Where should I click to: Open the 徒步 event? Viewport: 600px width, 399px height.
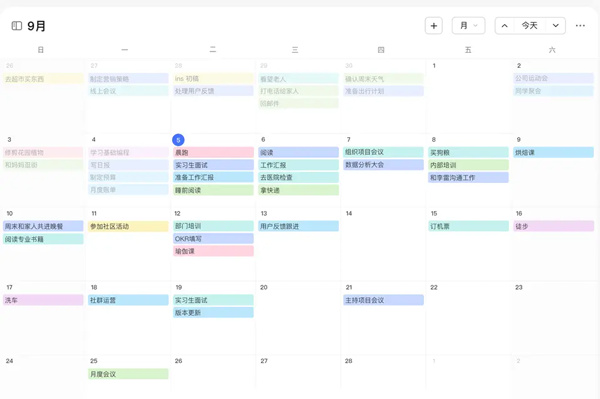click(x=553, y=226)
